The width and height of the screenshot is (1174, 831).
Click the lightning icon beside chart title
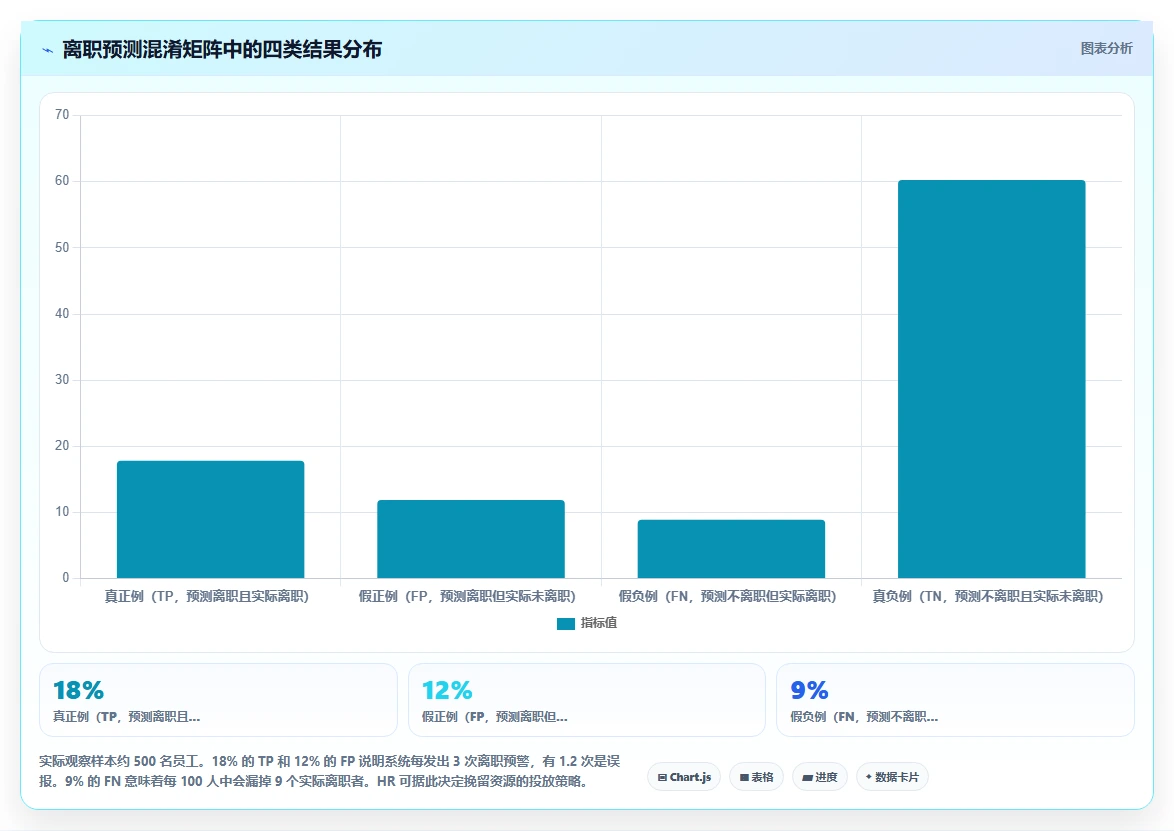click(47, 50)
